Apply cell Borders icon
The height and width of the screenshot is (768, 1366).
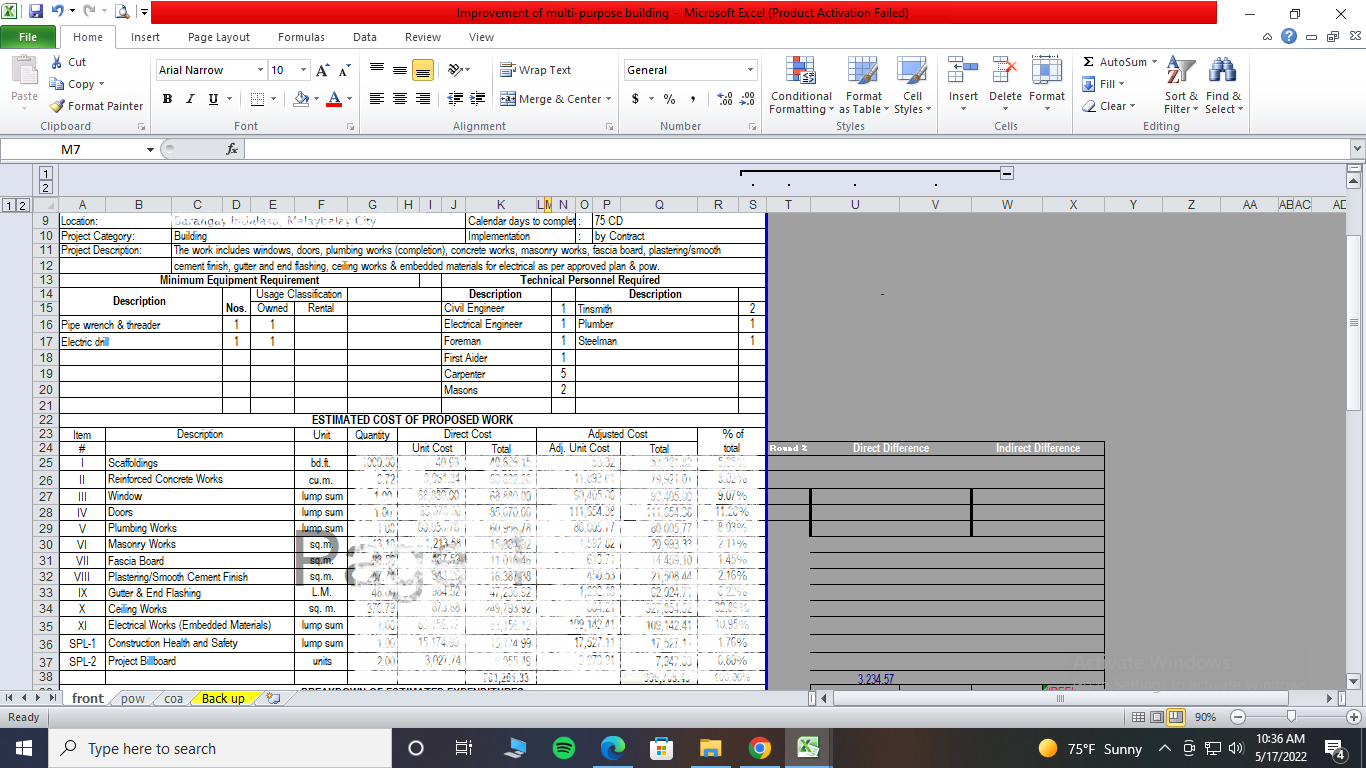pyautogui.click(x=256, y=99)
